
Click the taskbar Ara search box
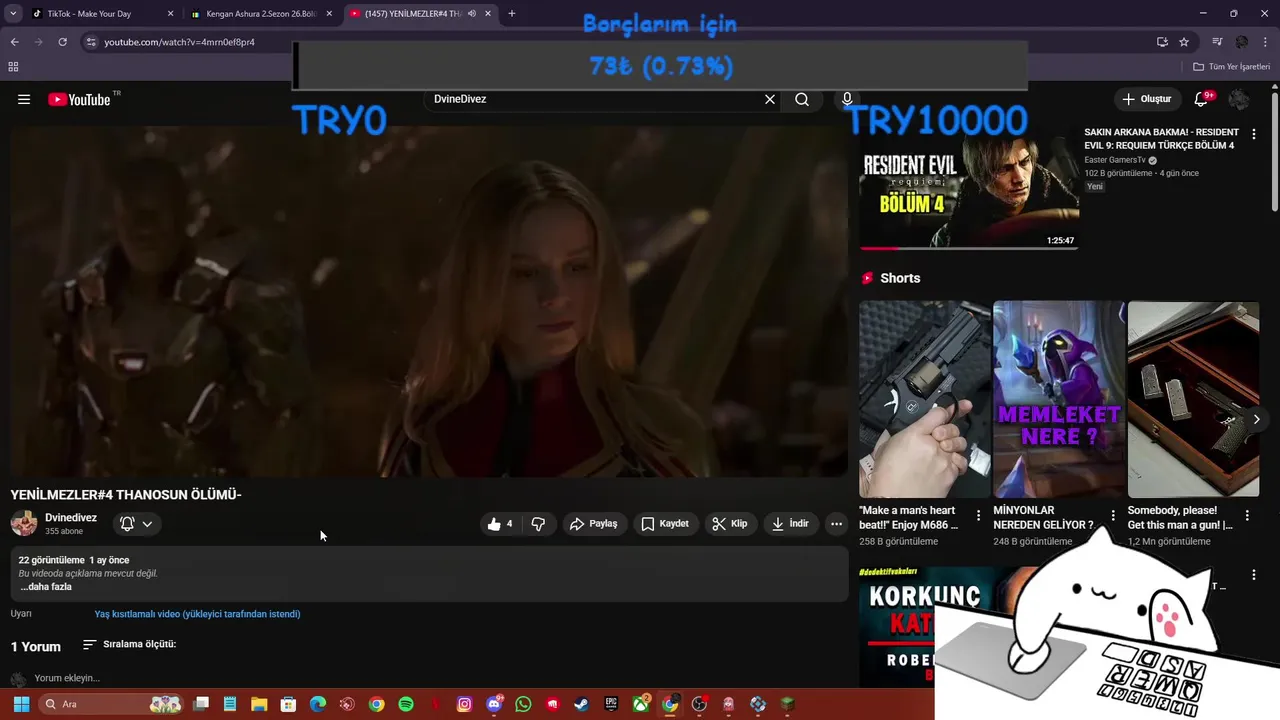coord(110,704)
